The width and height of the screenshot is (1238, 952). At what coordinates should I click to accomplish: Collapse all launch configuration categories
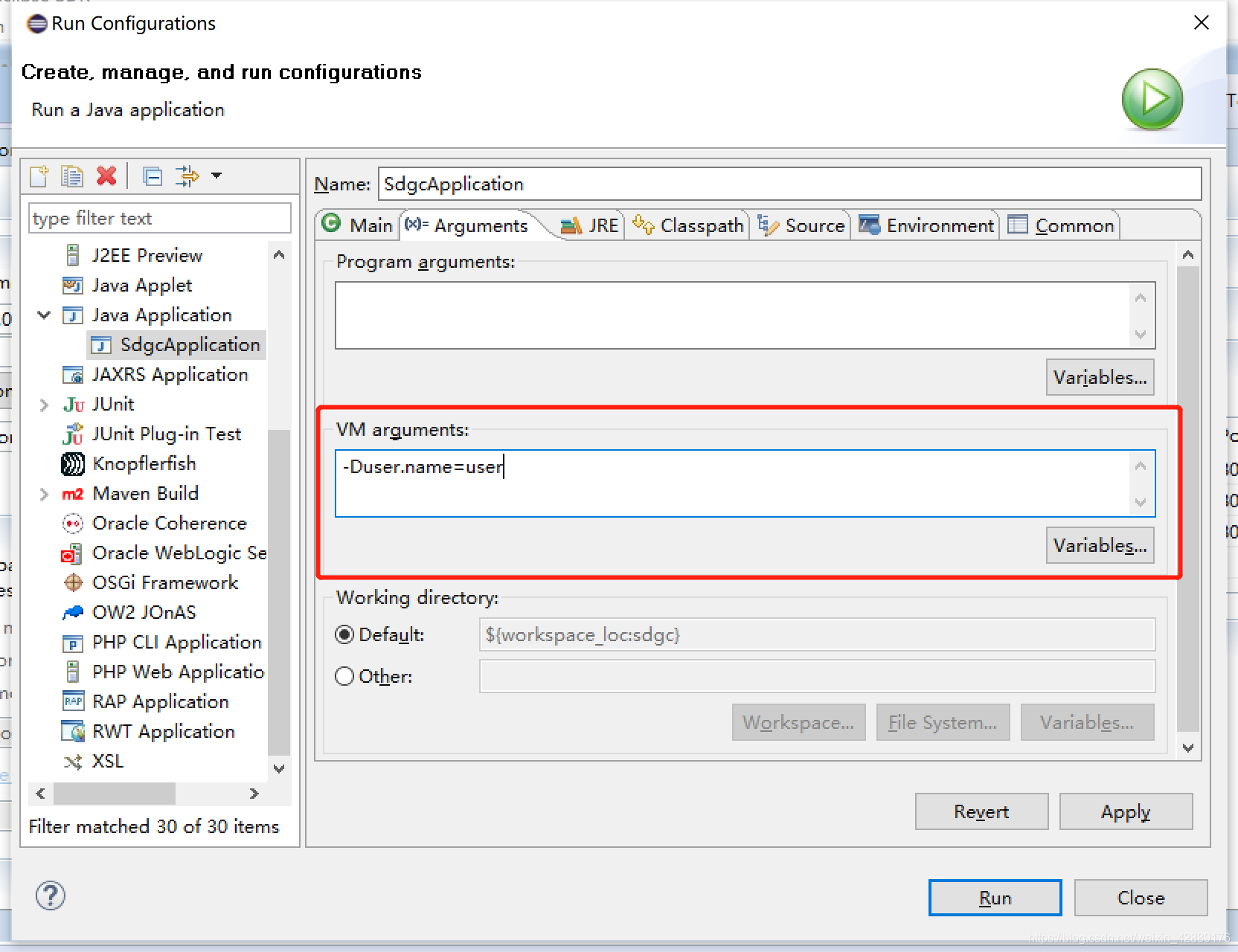[153, 176]
